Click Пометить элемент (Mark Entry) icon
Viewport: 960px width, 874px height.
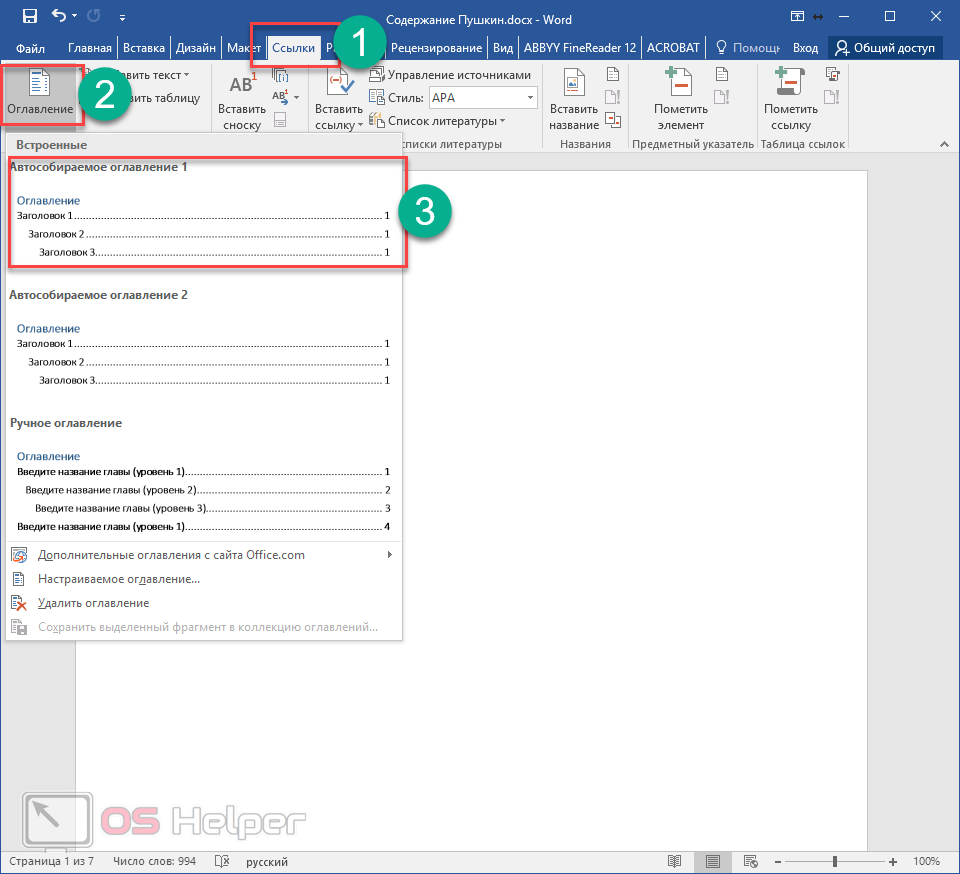[680, 102]
